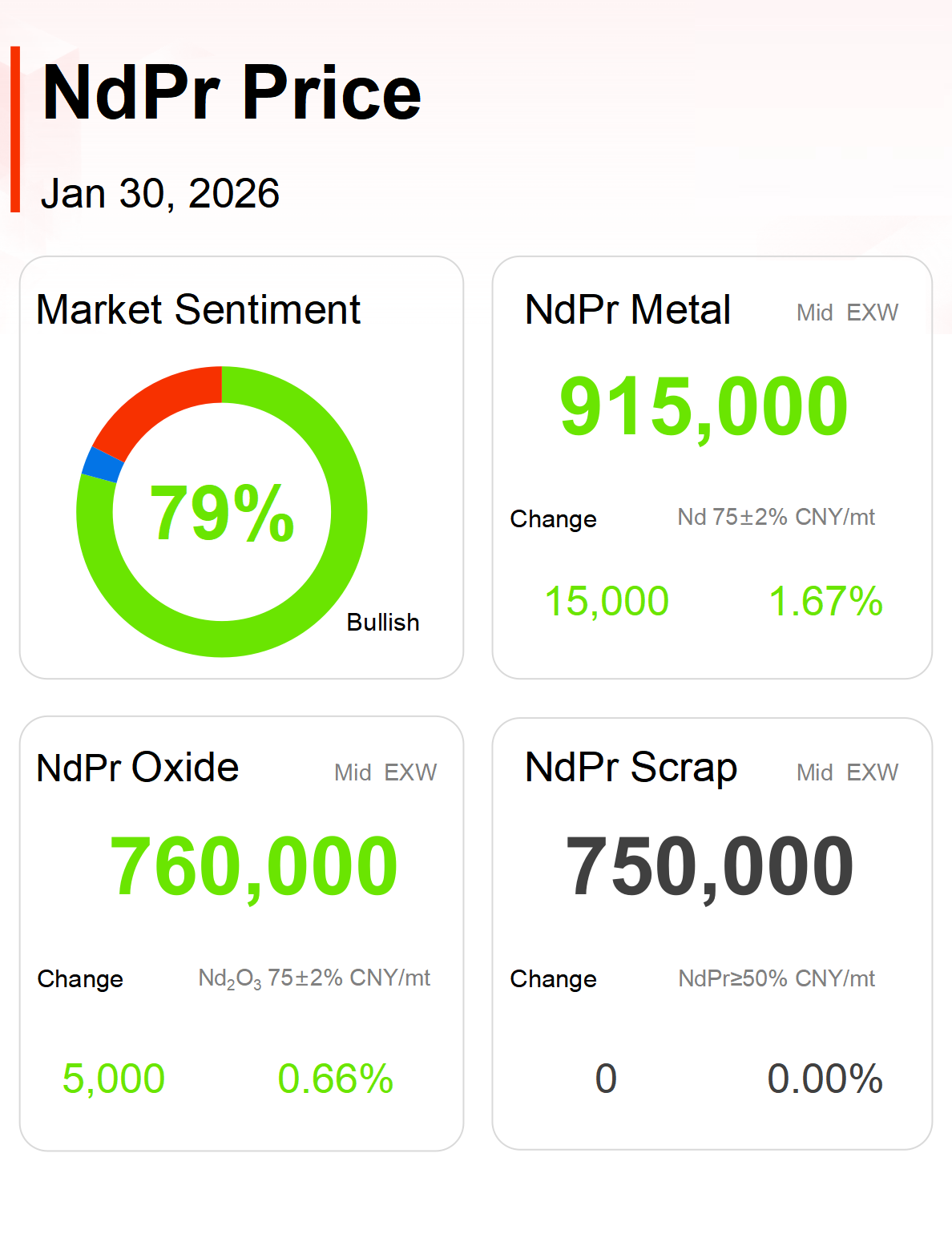This screenshot has width=952, height=1250.
Task: Open the NdPr Scrap card heading
Action: click(x=631, y=768)
